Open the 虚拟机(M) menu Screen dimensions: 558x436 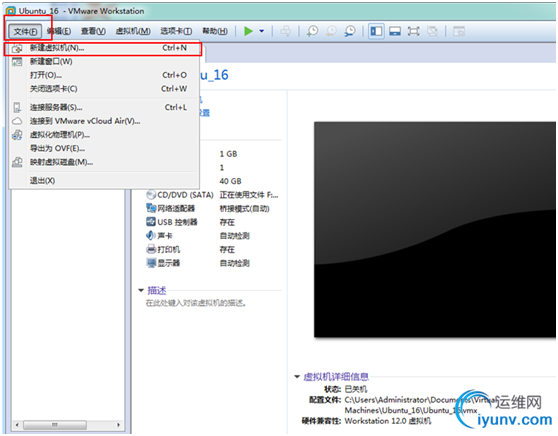tap(133, 32)
